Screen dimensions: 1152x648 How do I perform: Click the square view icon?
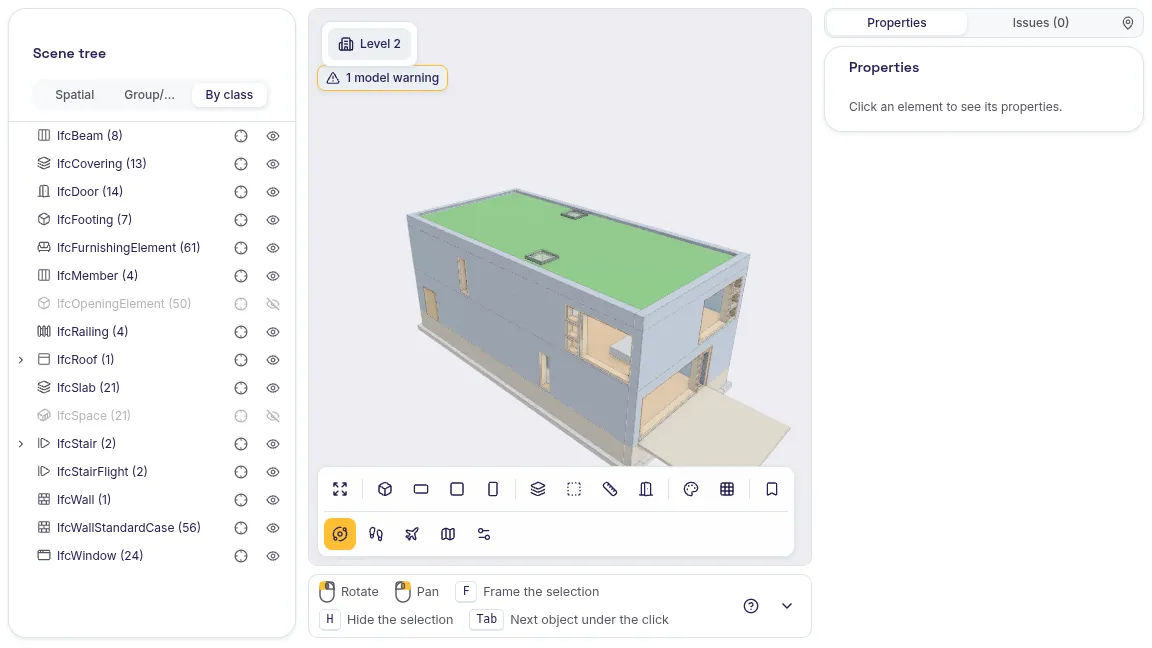(x=457, y=489)
